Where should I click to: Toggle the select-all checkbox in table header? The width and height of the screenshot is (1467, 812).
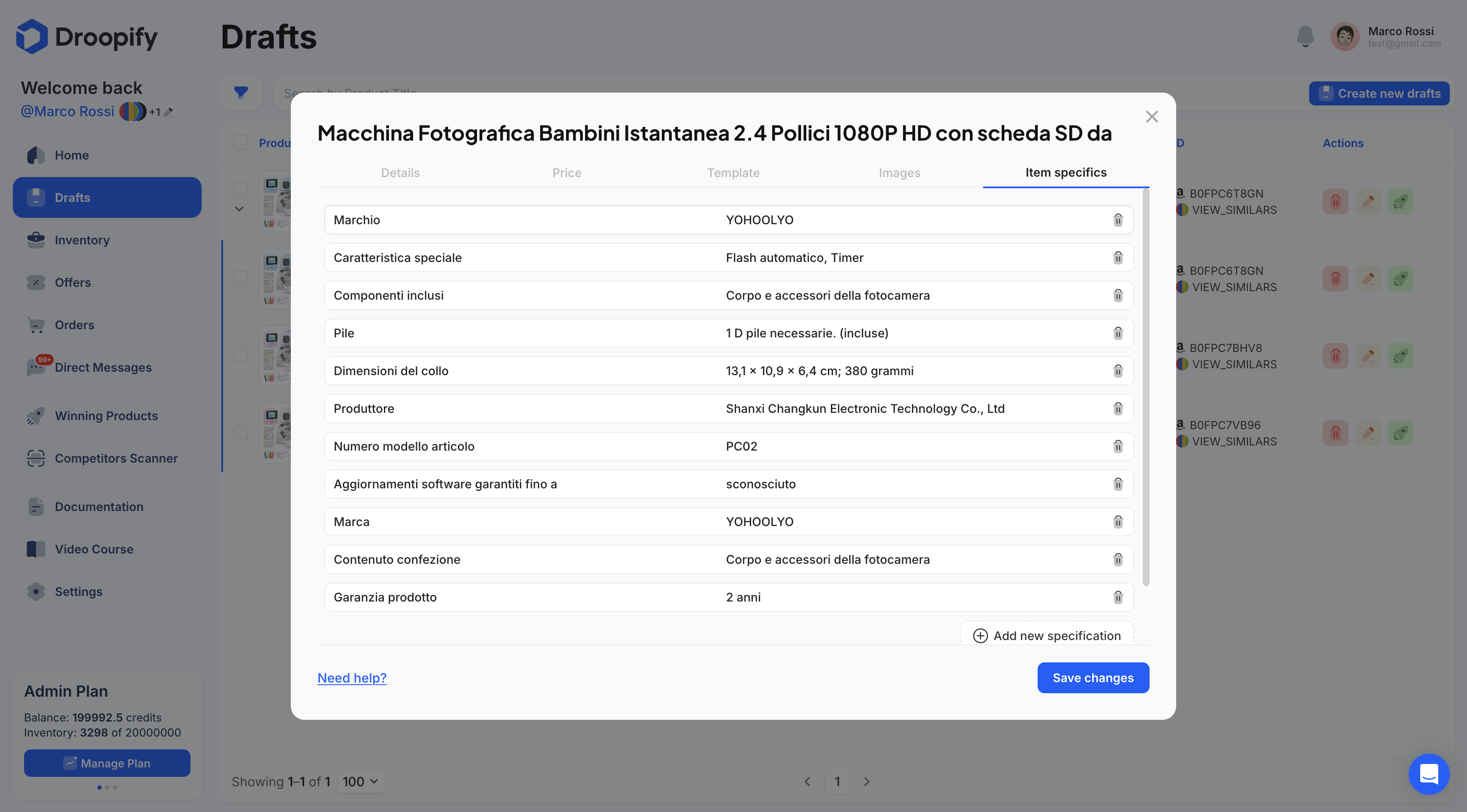[241, 142]
